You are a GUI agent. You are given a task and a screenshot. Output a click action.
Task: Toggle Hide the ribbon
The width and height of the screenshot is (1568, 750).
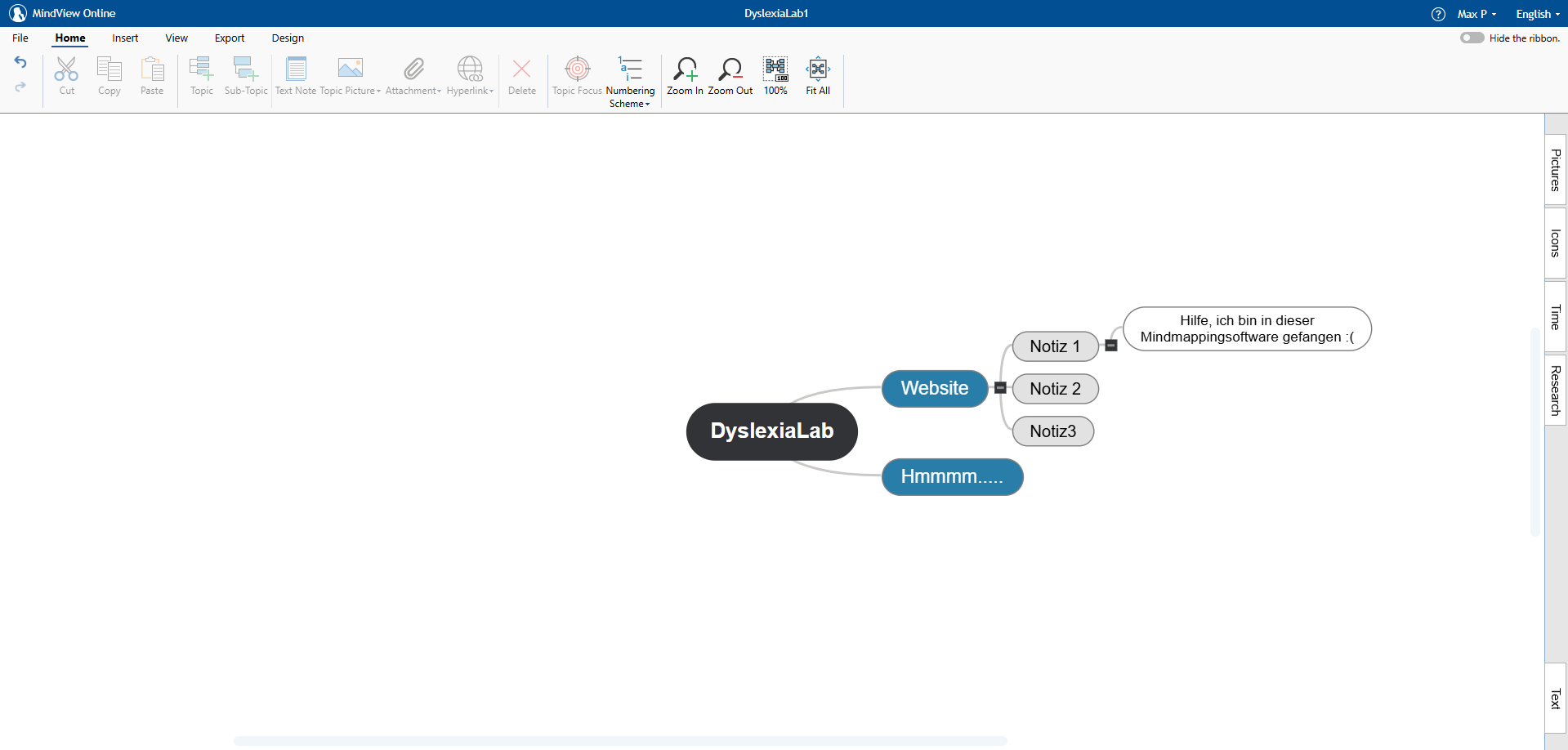[x=1471, y=38]
